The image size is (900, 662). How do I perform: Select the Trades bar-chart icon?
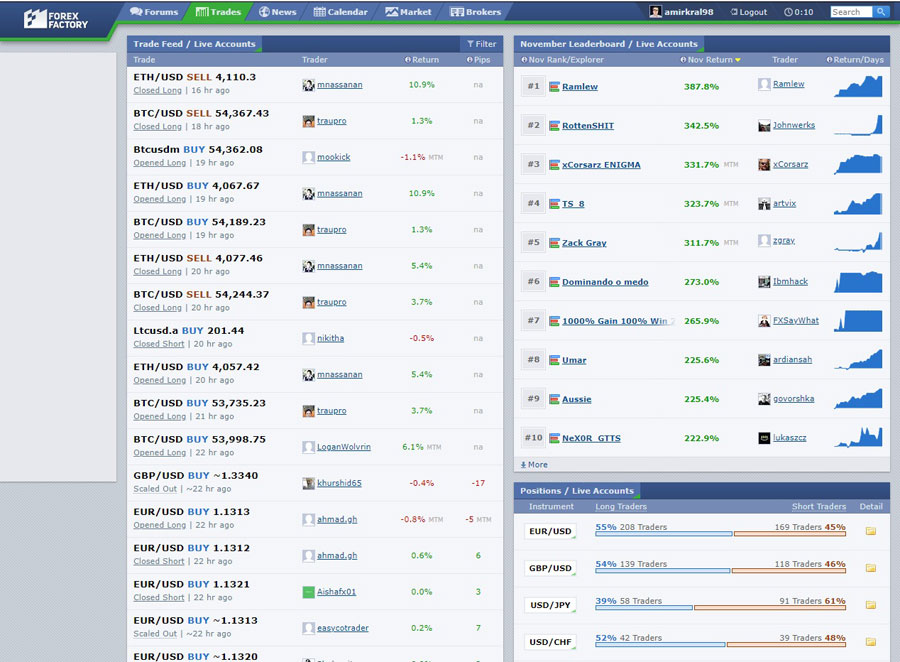click(x=202, y=12)
